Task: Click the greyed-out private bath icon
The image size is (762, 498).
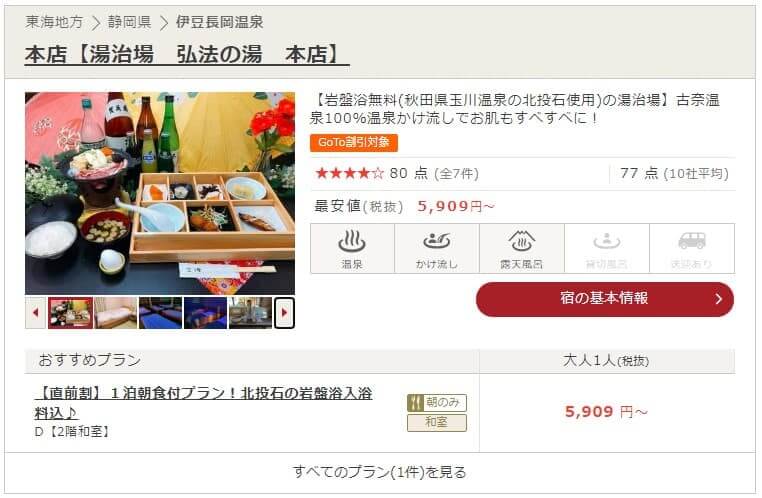Action: click(606, 249)
